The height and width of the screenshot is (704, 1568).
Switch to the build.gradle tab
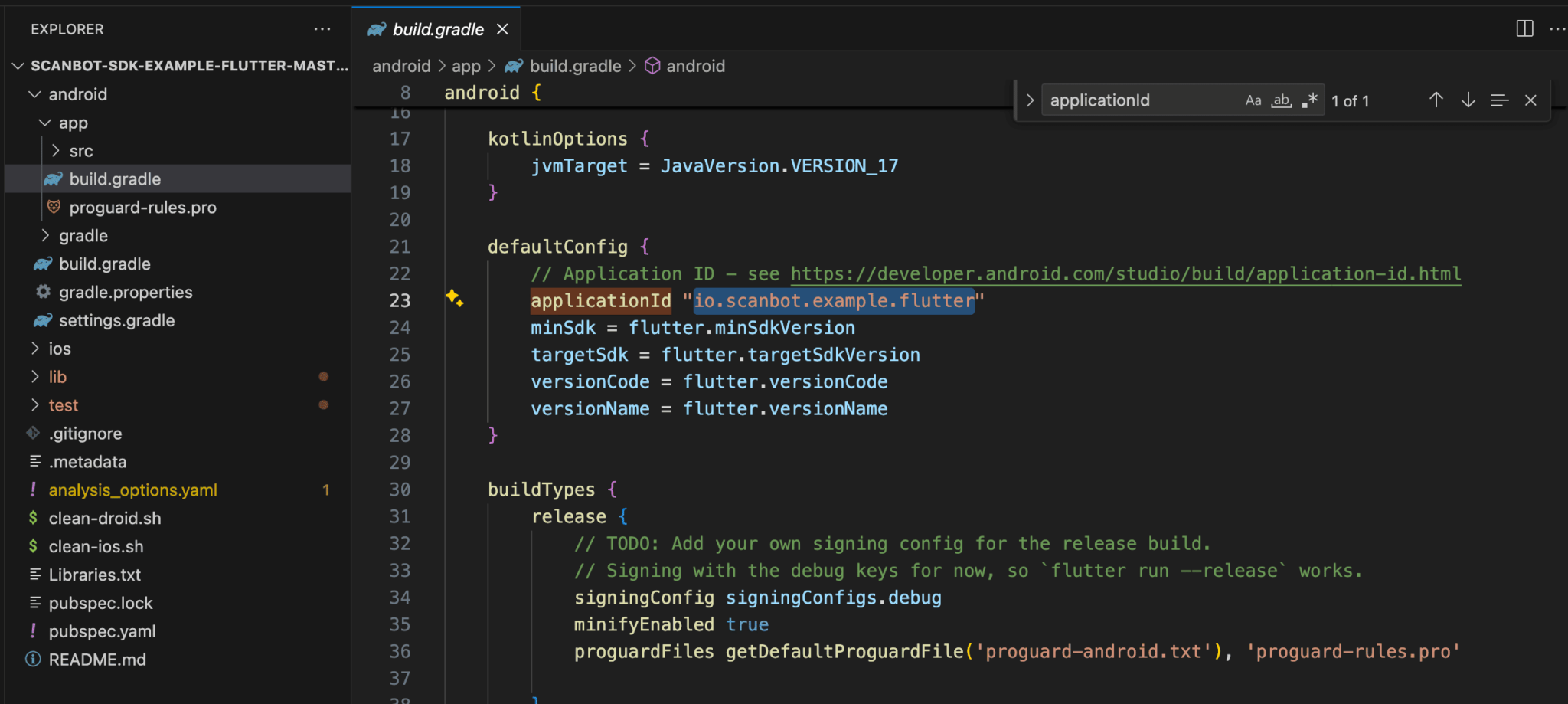coord(436,28)
